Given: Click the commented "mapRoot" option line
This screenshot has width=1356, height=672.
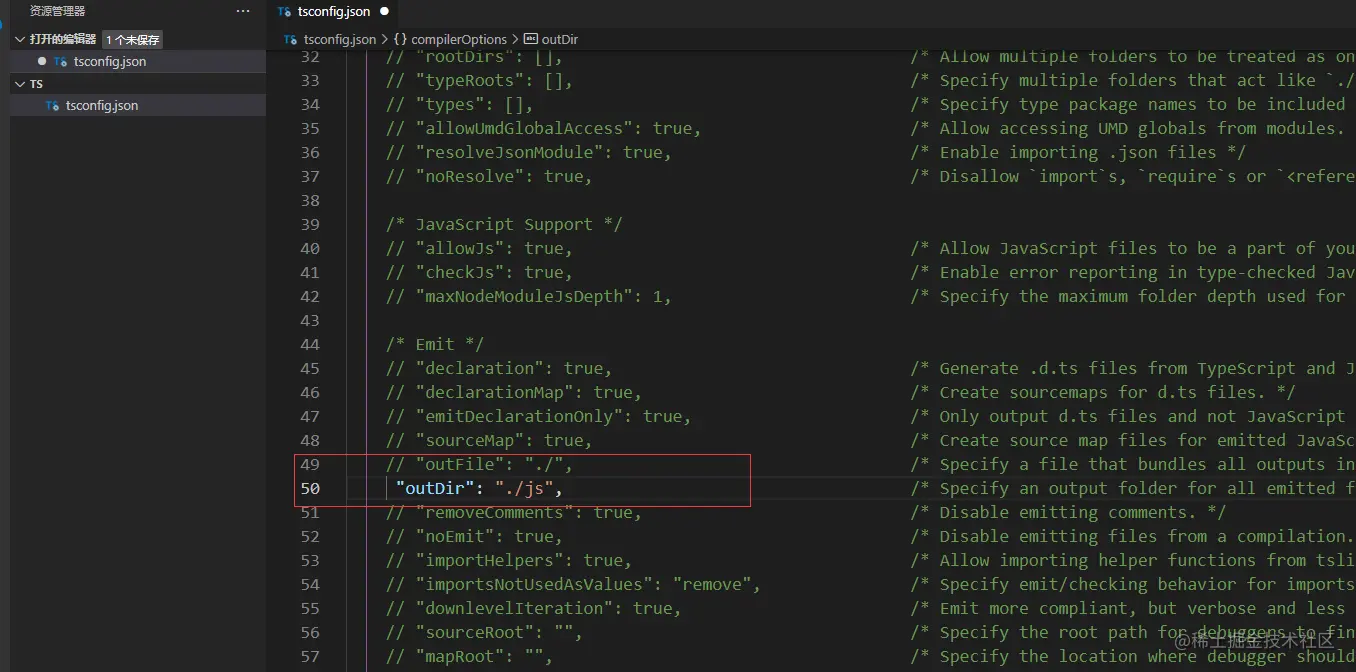Looking at the screenshot, I should pos(469,656).
